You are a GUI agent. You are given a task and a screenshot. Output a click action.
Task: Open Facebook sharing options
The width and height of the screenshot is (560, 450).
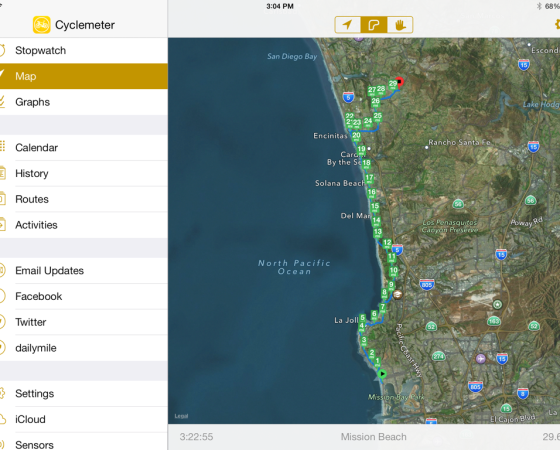click(x=84, y=296)
